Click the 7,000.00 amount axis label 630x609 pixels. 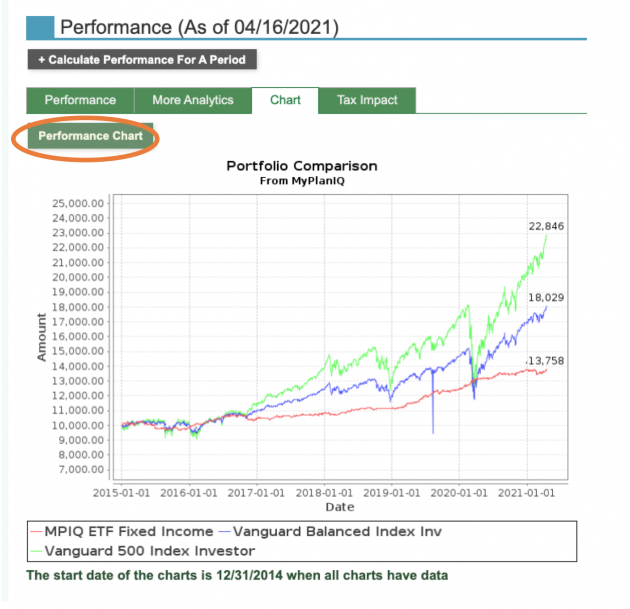coord(81,469)
